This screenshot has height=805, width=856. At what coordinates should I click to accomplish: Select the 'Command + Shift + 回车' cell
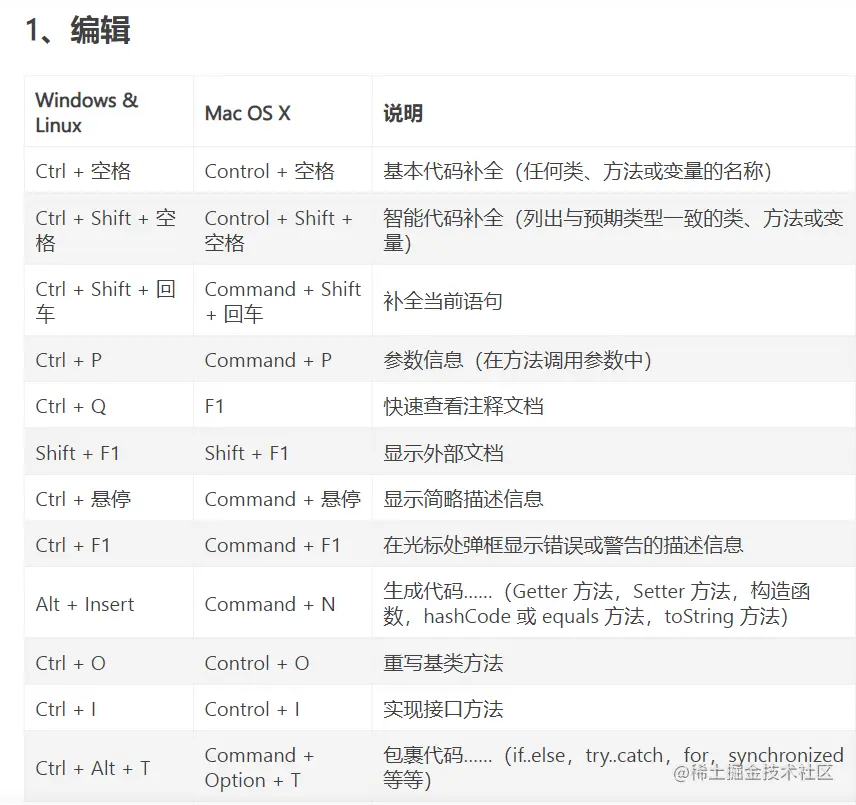283,301
